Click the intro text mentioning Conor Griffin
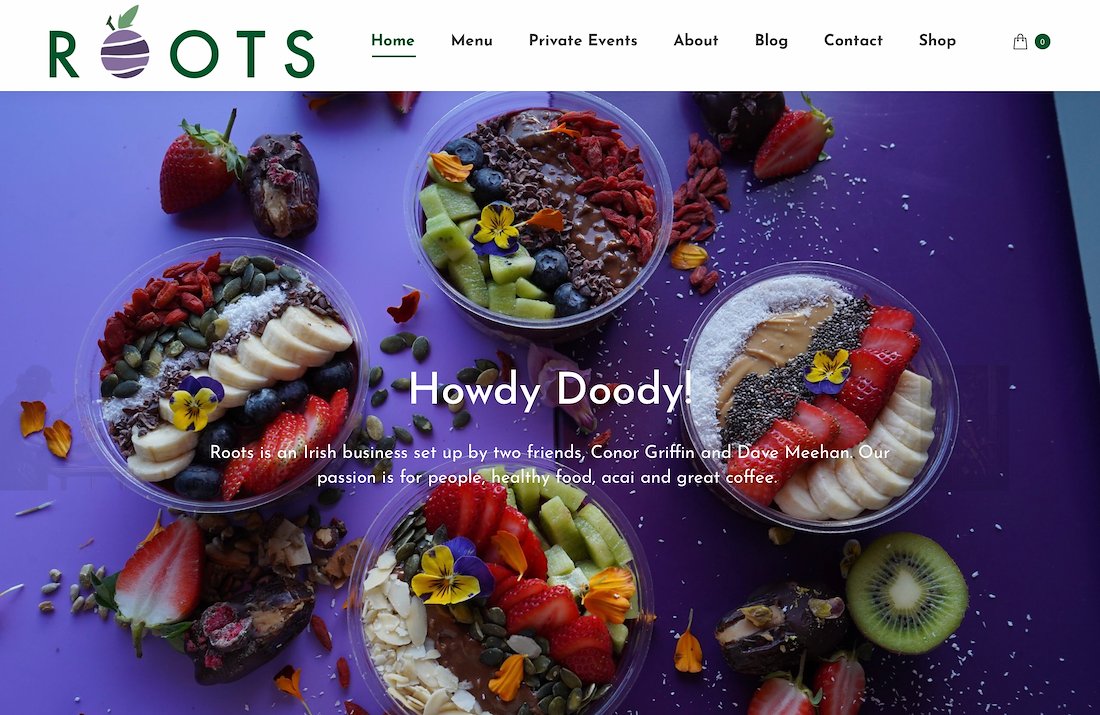 (x=550, y=465)
